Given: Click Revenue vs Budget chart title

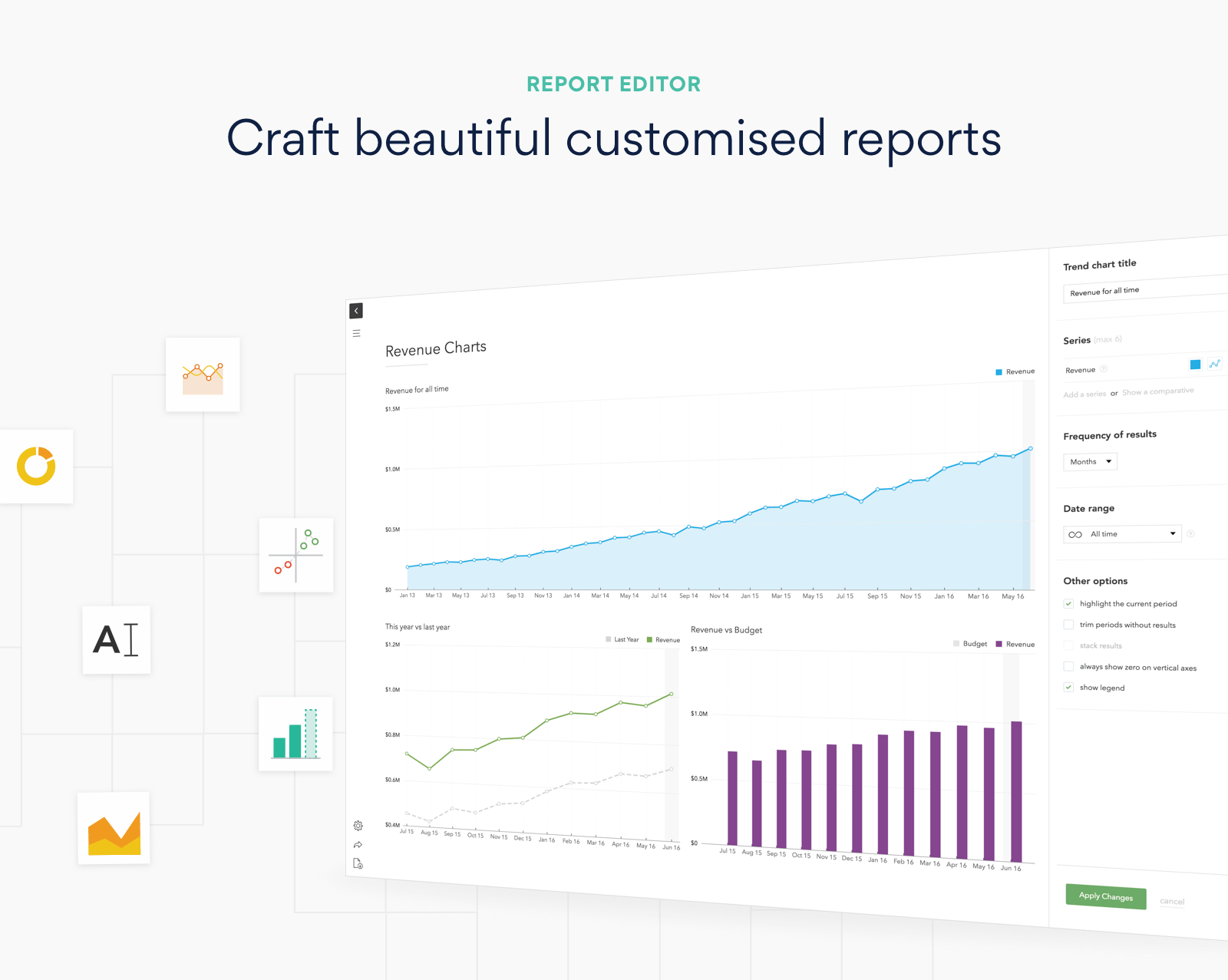Looking at the screenshot, I should (726, 630).
